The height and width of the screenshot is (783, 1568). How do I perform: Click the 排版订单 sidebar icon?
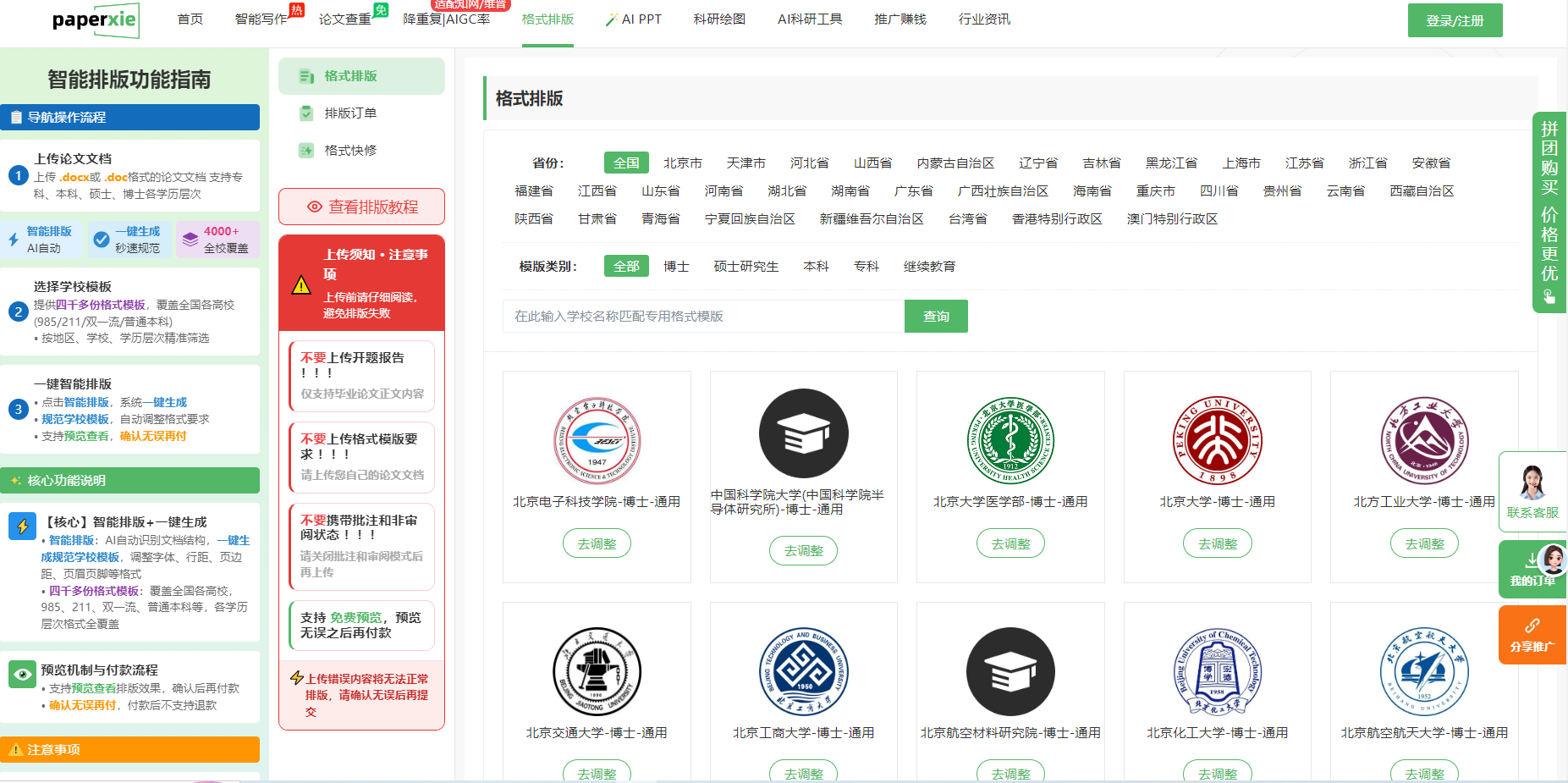tap(306, 113)
